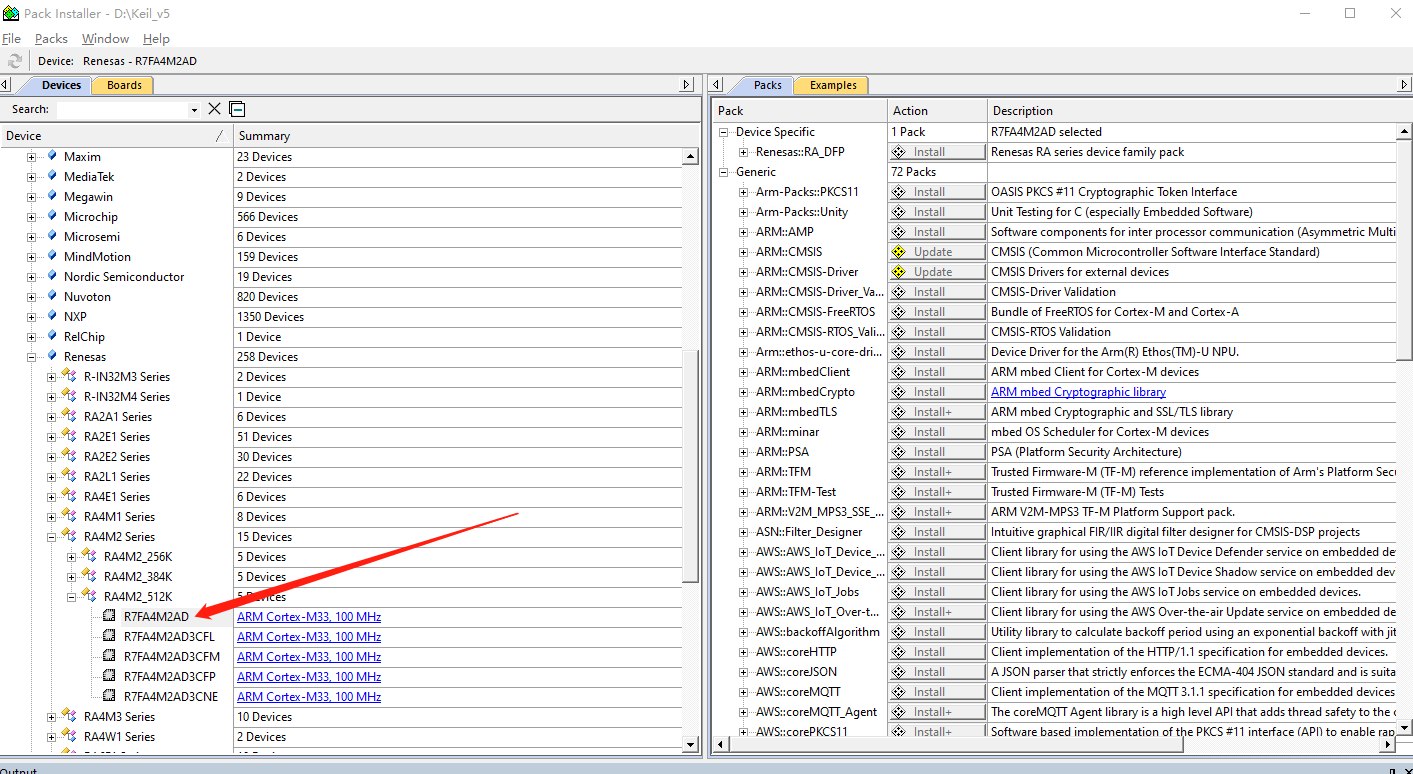Click the NXP vendor diamond icon
This screenshot has width=1413, height=774.
pos(52,316)
